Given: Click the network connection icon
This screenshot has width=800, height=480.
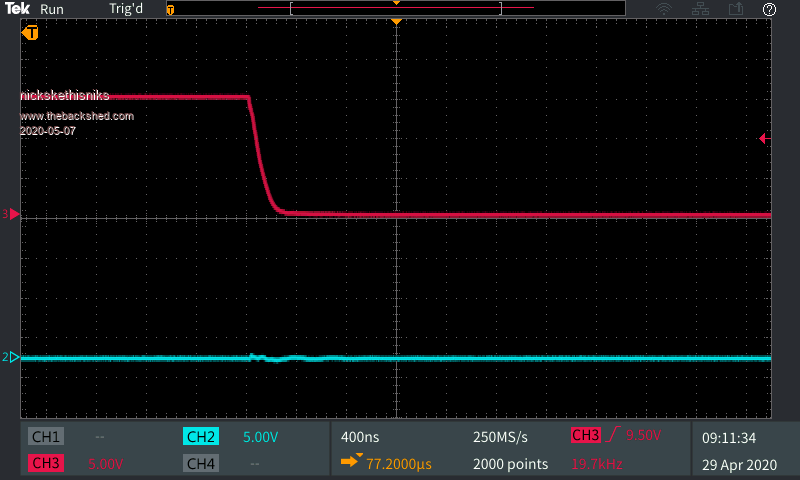Looking at the screenshot, I should [x=701, y=9].
